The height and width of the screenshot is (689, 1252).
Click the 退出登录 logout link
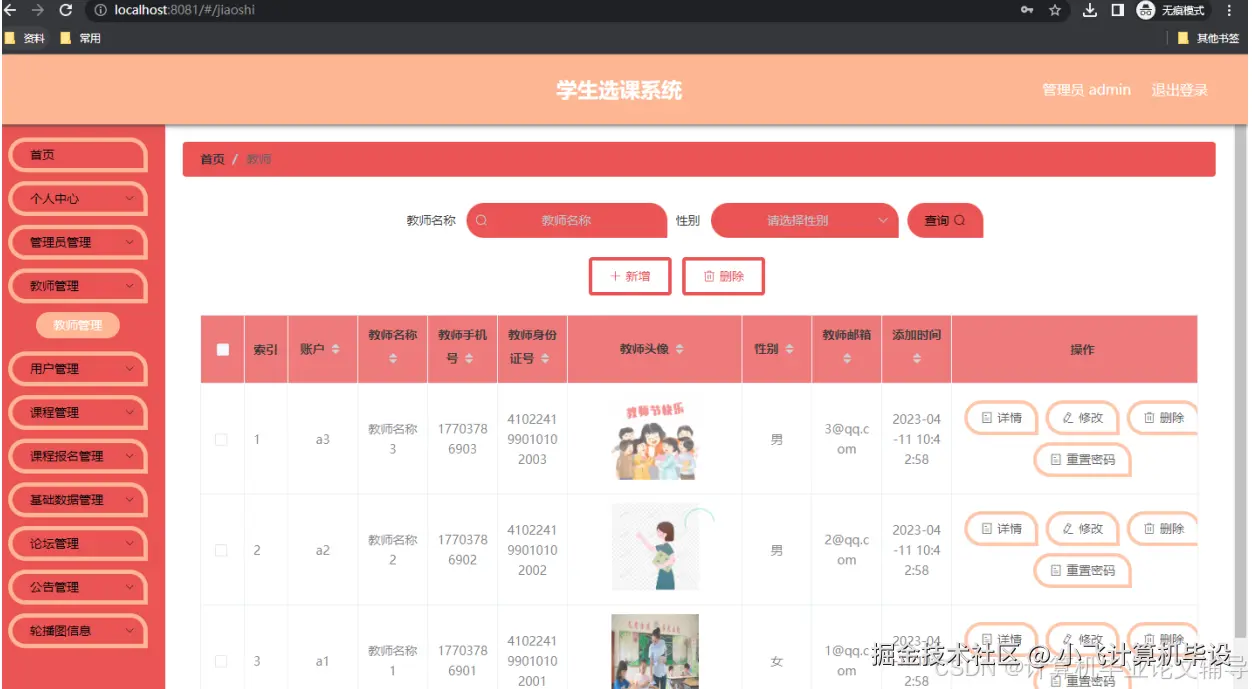[1179, 89]
